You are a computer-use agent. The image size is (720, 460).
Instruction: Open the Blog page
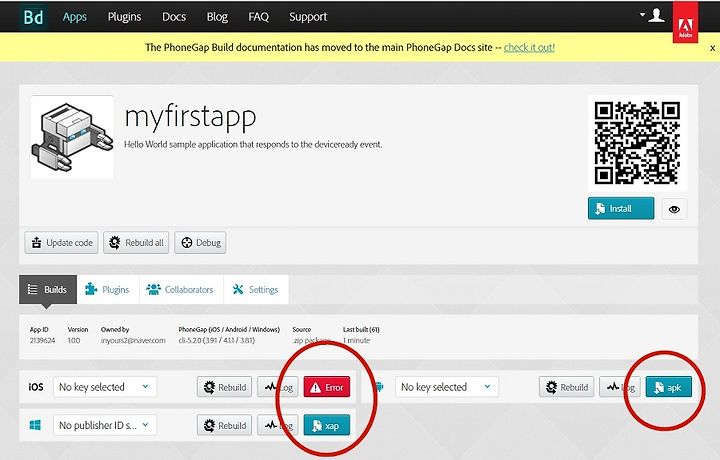217,17
